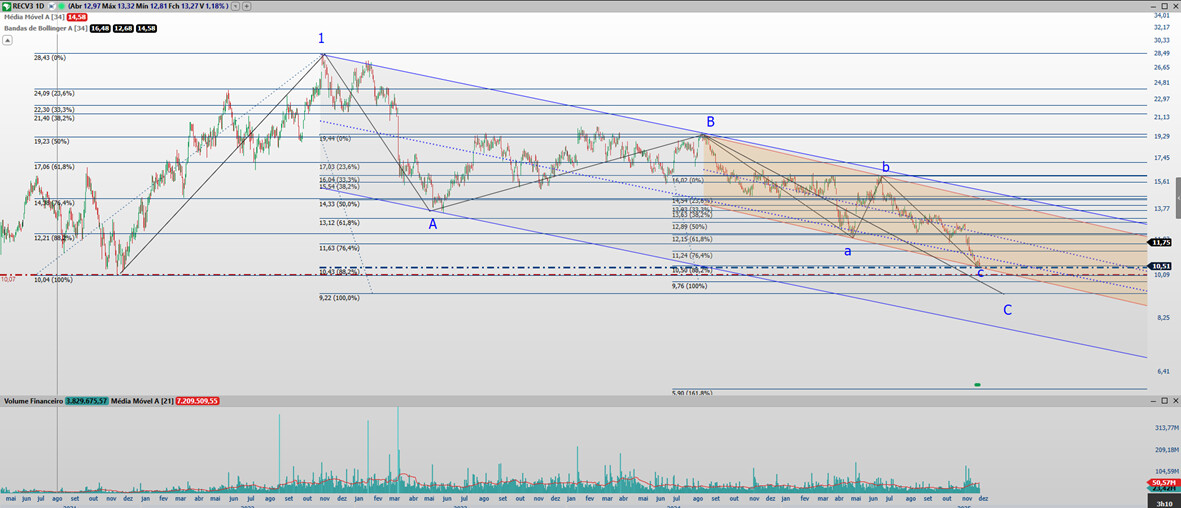Click the 10,51 price marker on price axis

[x=1161, y=266]
